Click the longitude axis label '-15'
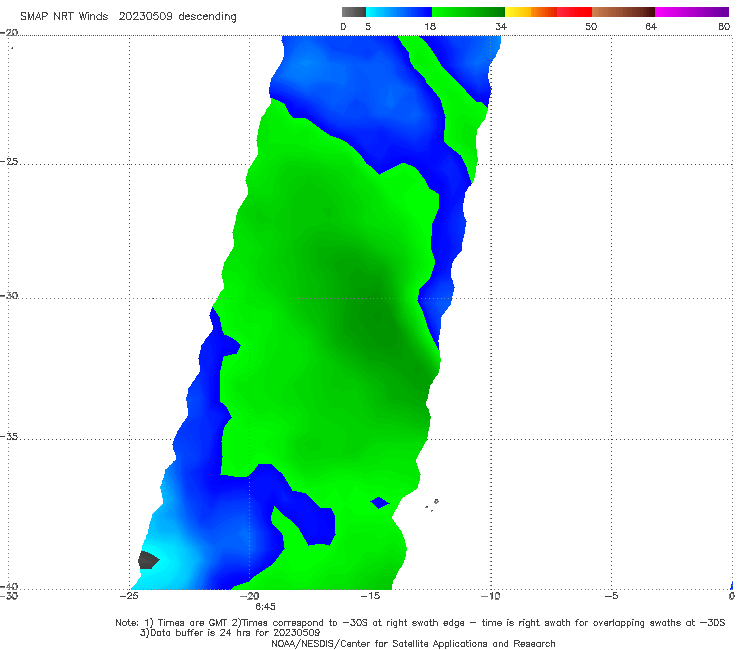 (x=370, y=596)
